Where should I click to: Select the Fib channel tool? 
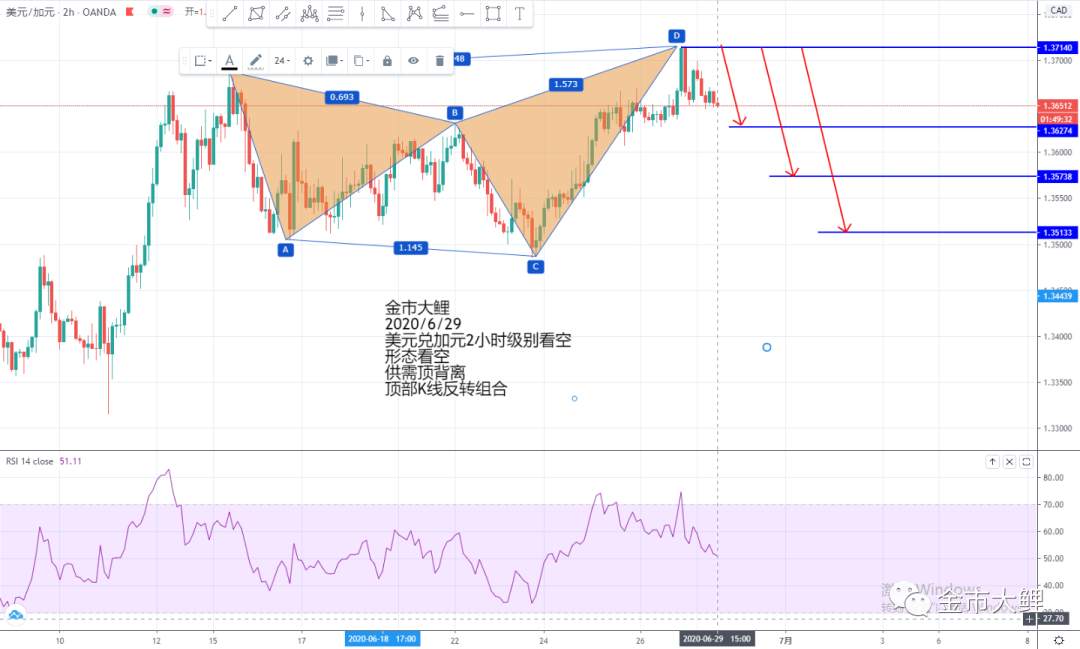pos(440,13)
